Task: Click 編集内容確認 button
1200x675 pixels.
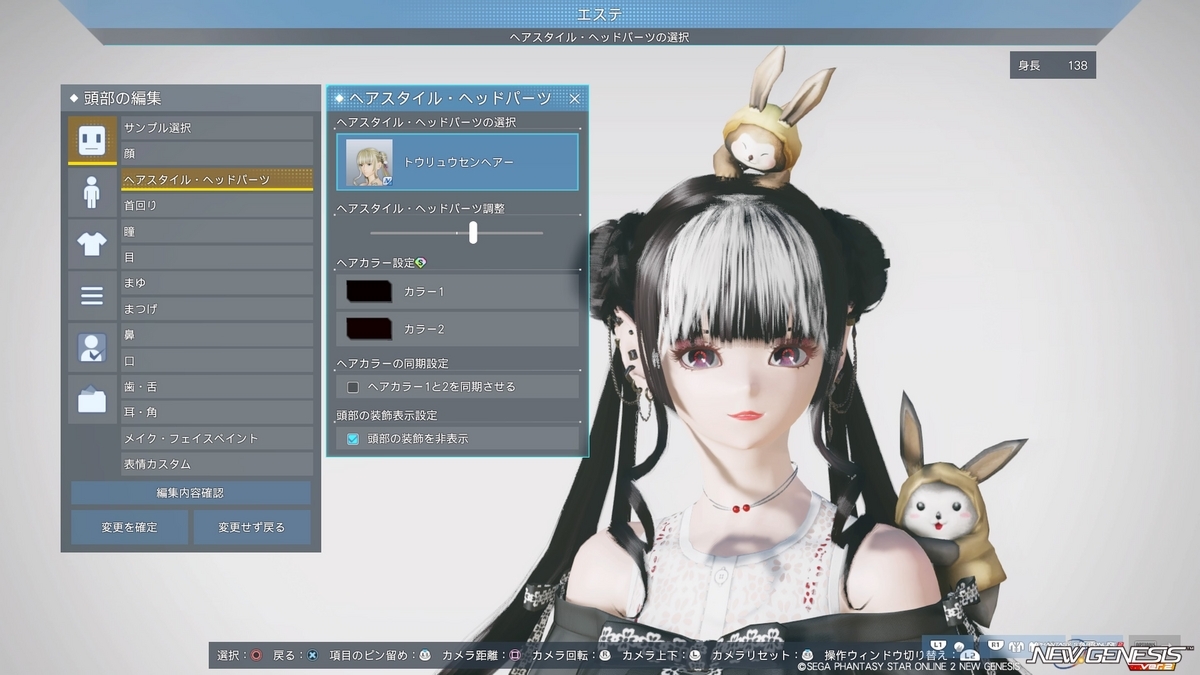Action: [191, 493]
